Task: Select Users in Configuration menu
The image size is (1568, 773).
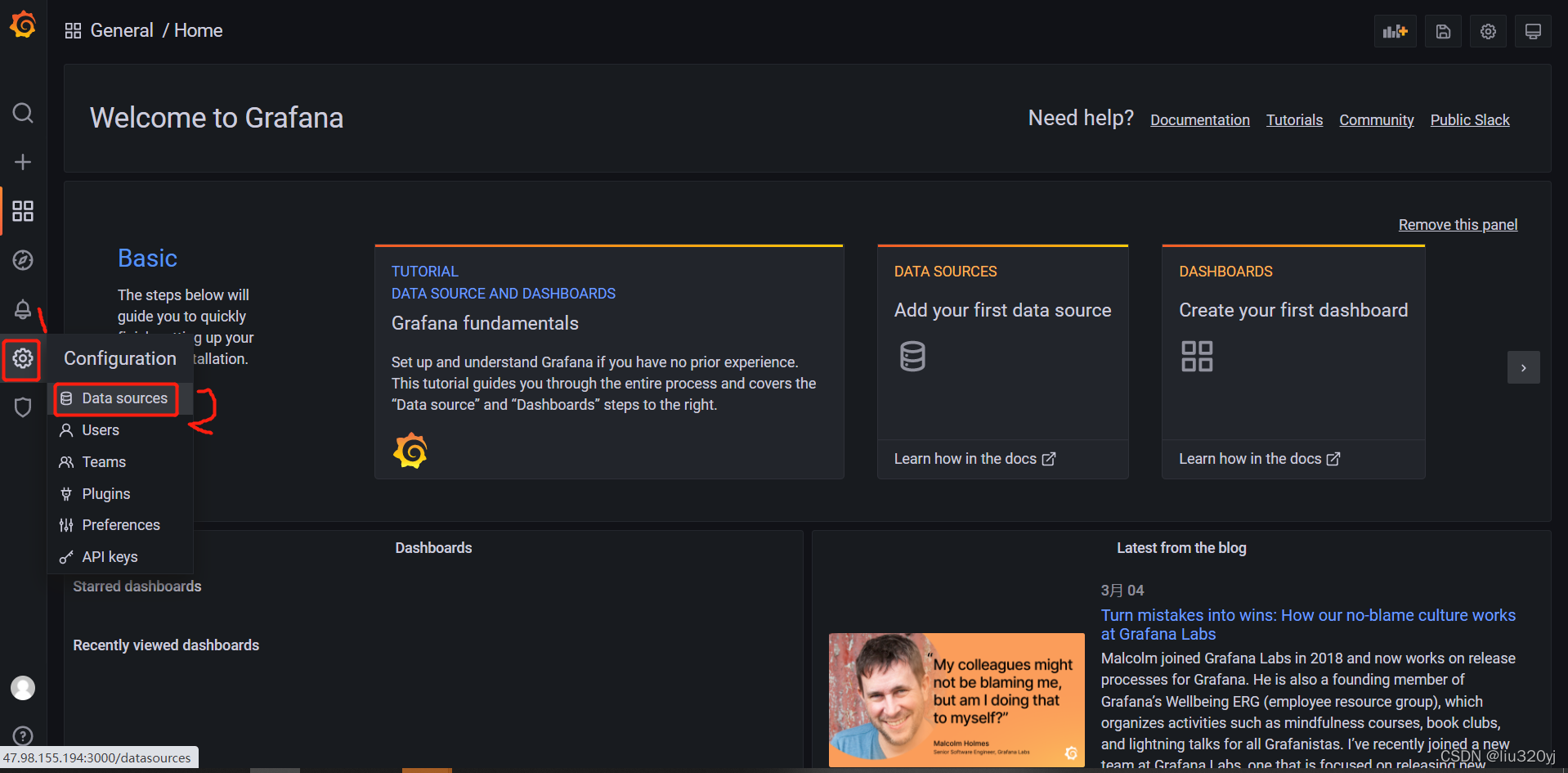Action: point(120,430)
